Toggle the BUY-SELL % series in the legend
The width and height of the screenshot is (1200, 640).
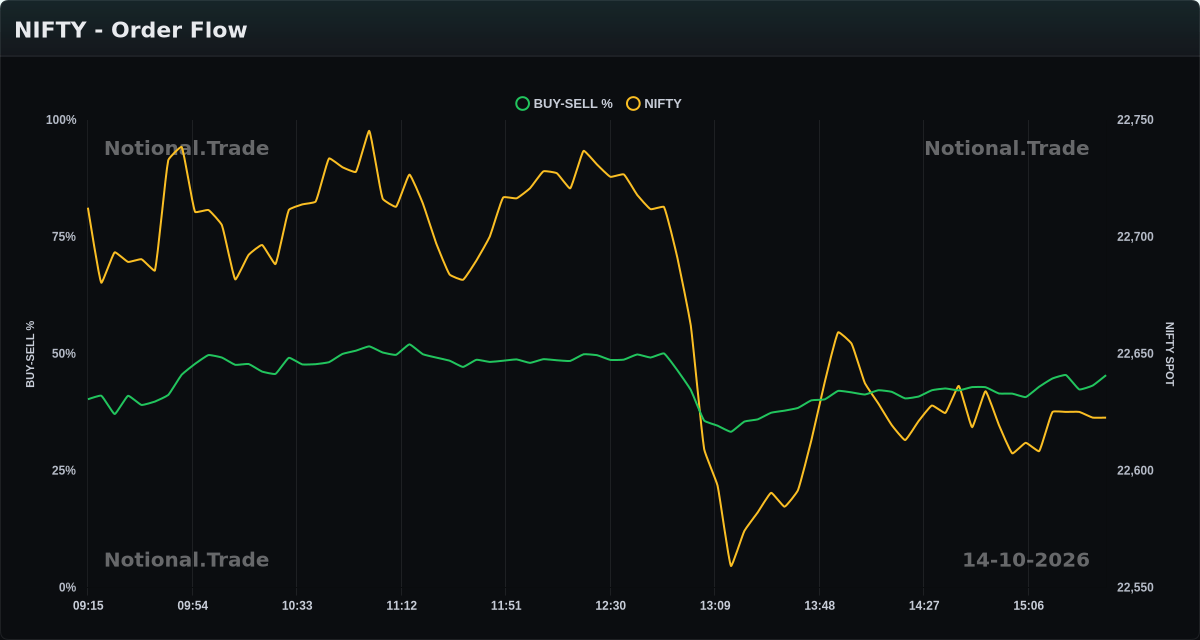pos(564,103)
